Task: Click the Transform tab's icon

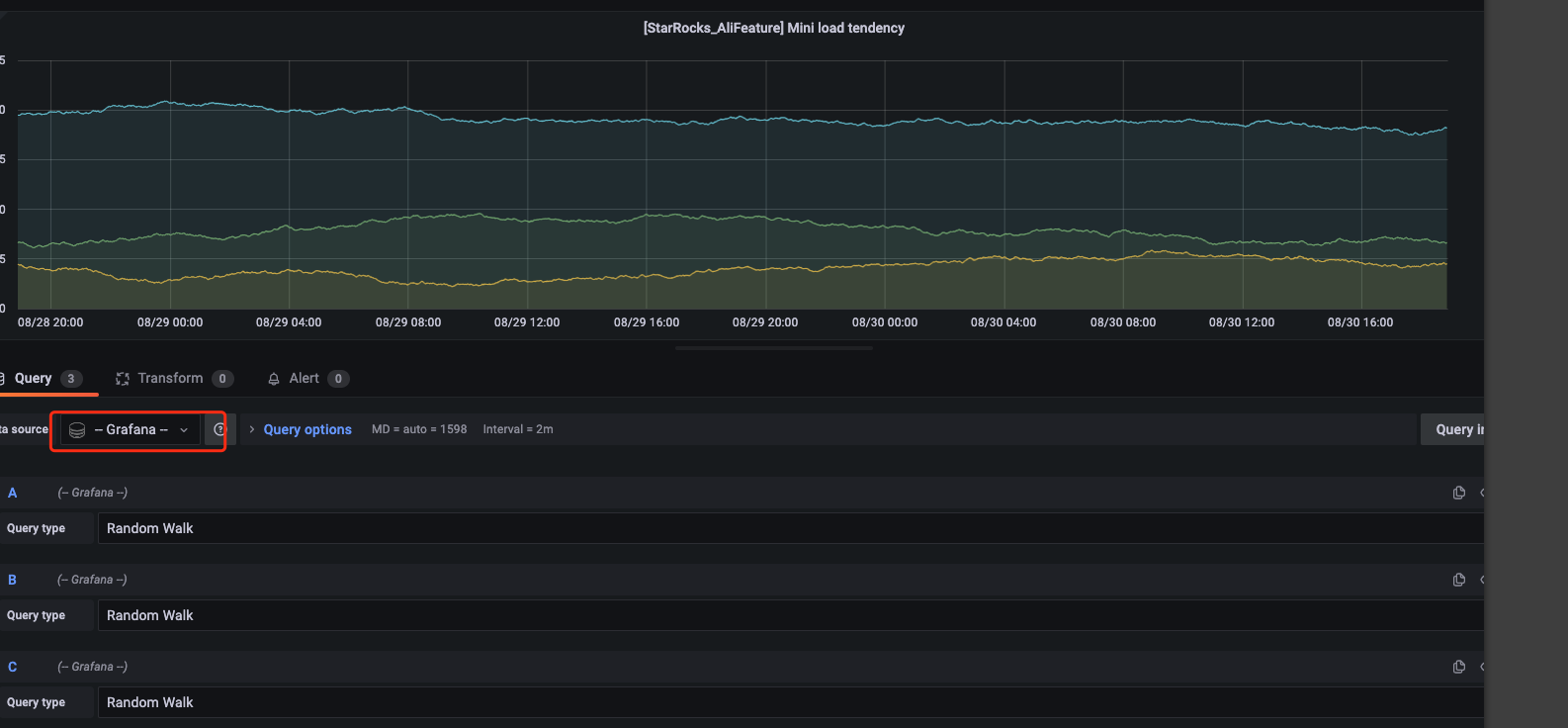Action: coord(123,379)
